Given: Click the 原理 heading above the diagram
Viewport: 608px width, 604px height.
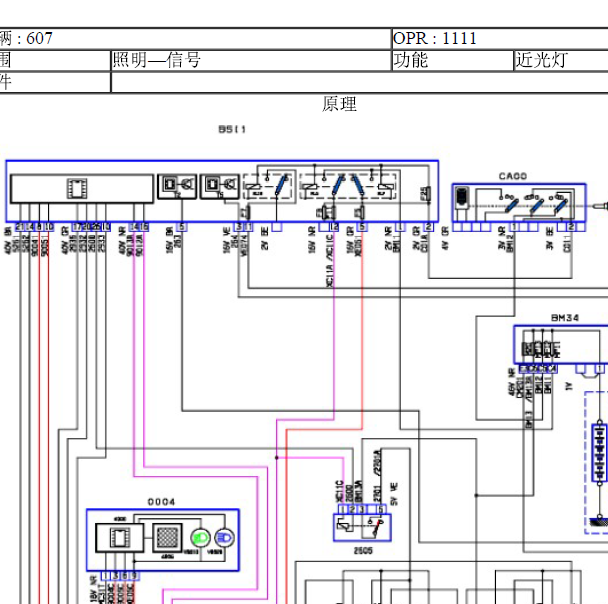Looking at the screenshot, I should 339,104.
